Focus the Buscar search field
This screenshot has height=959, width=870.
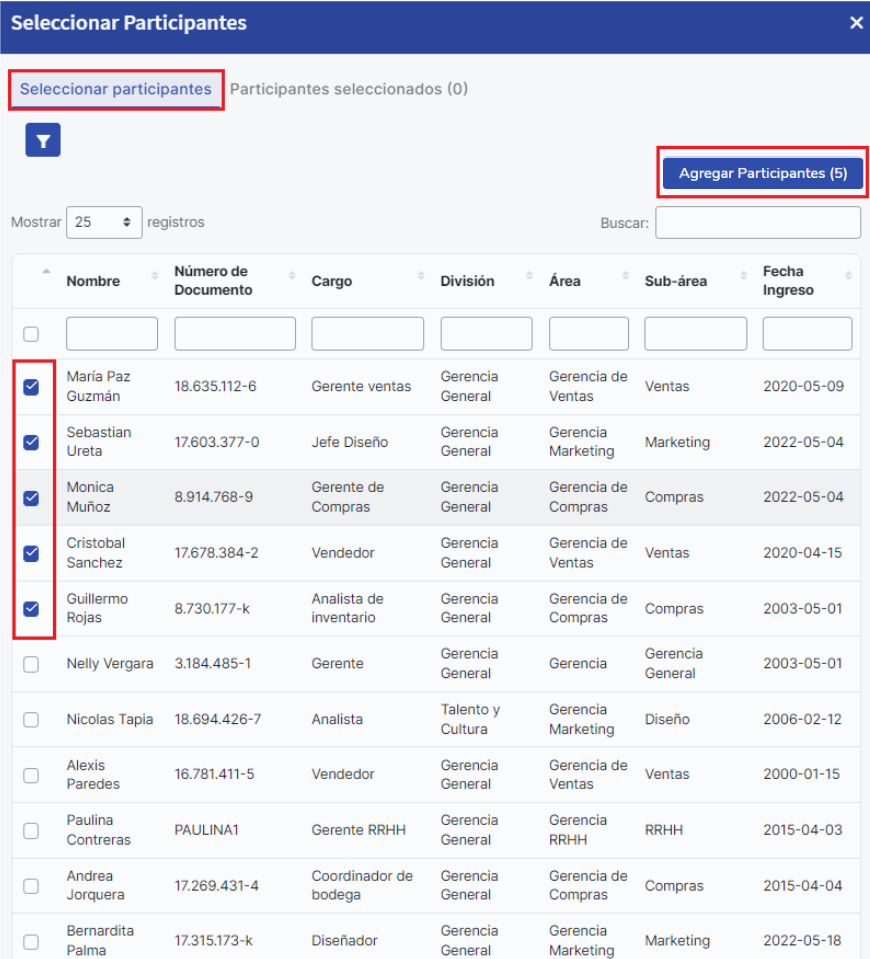tap(757, 223)
